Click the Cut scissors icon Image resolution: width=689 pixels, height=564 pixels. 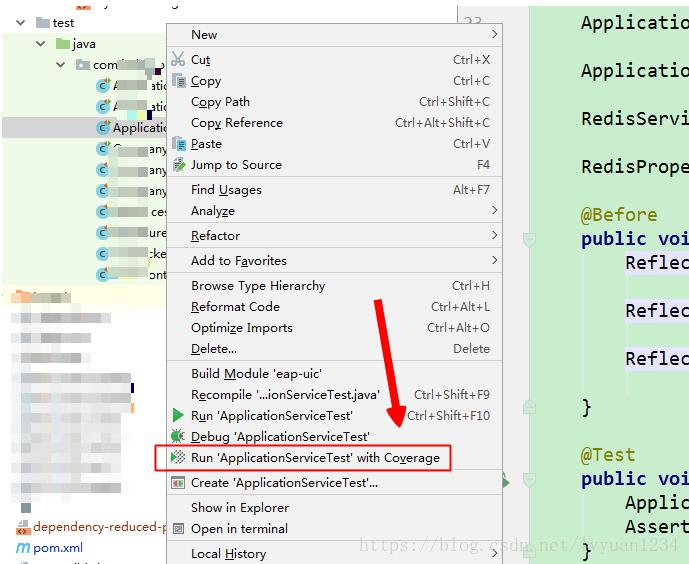[x=178, y=59]
